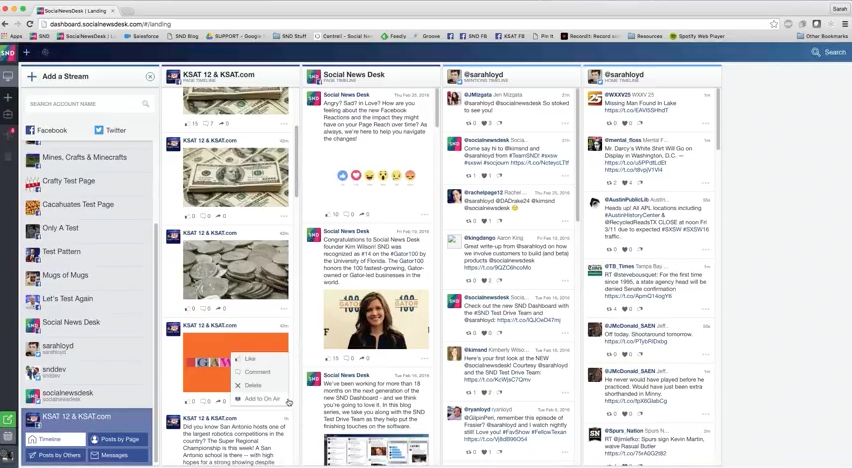Open the green compose post icon
The height and width of the screenshot is (468, 852).
pyautogui.click(x=8, y=420)
